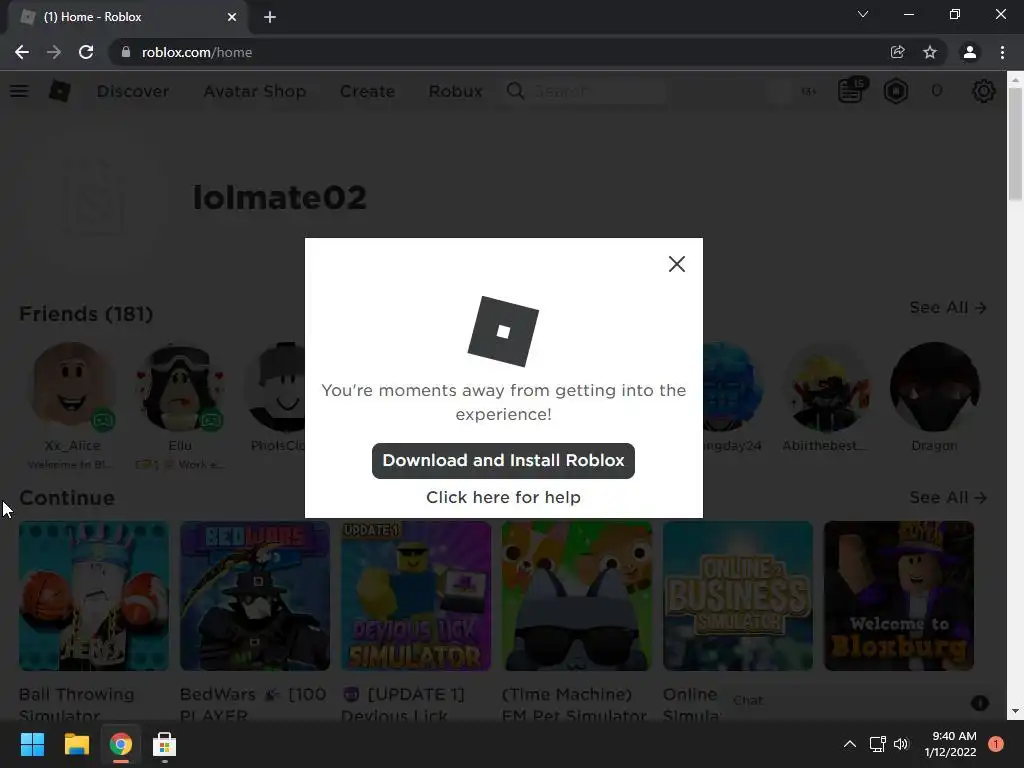Viewport: 1024px width, 768px height.
Task: Show hidden tray icons chevron
Action: click(850, 744)
